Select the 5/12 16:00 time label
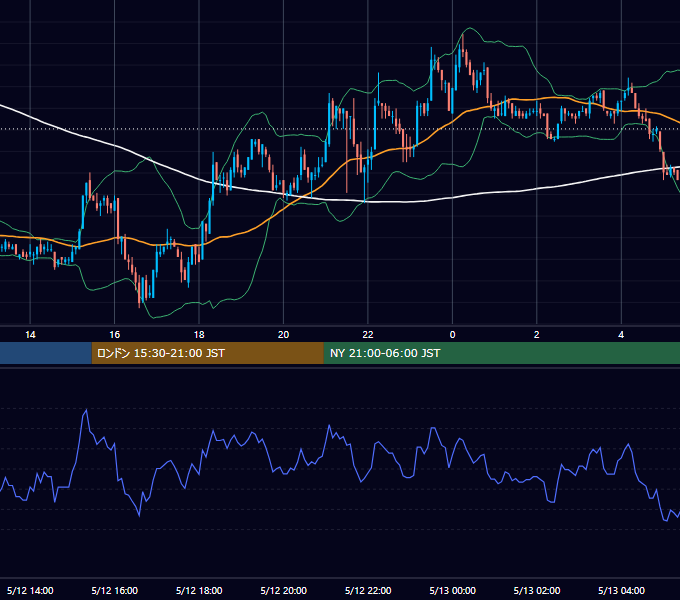Viewport: 680px width, 600px height. (114, 590)
